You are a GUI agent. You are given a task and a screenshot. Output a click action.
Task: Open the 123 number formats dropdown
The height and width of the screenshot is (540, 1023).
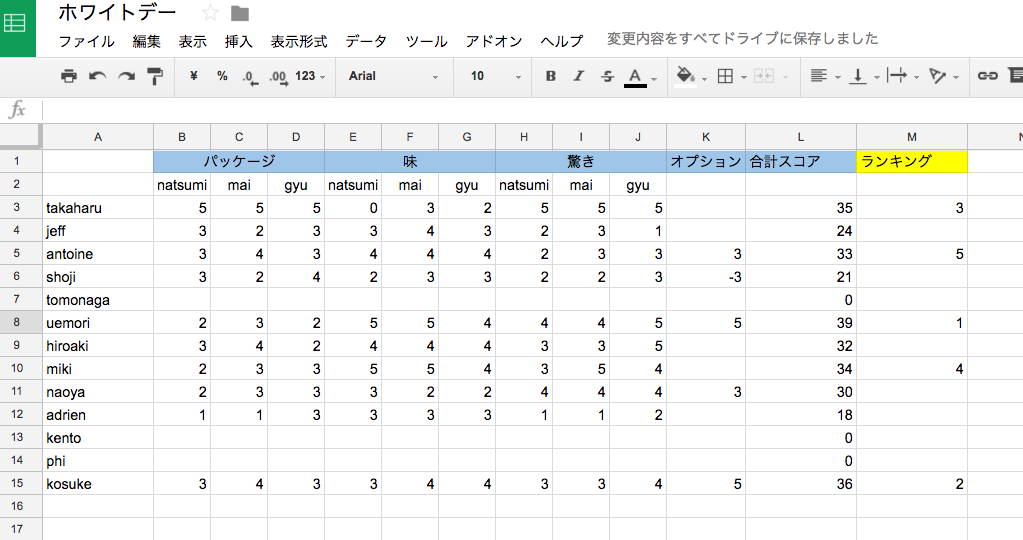click(310, 76)
